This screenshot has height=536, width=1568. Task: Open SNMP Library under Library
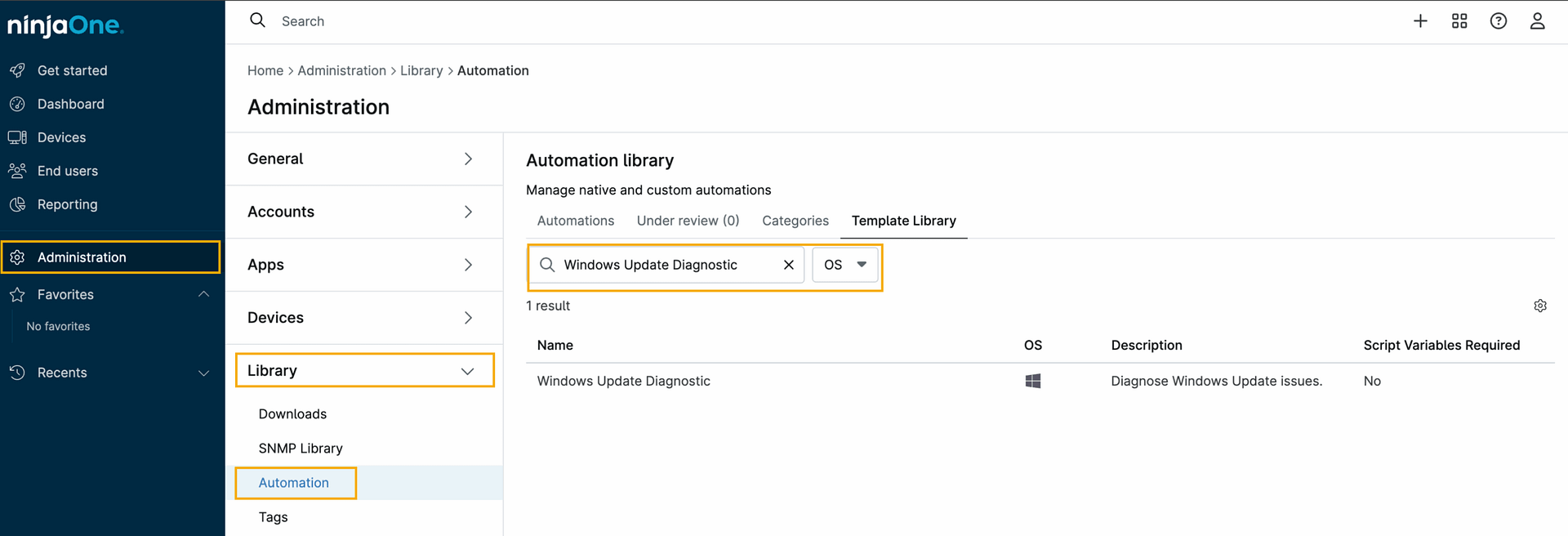point(301,449)
